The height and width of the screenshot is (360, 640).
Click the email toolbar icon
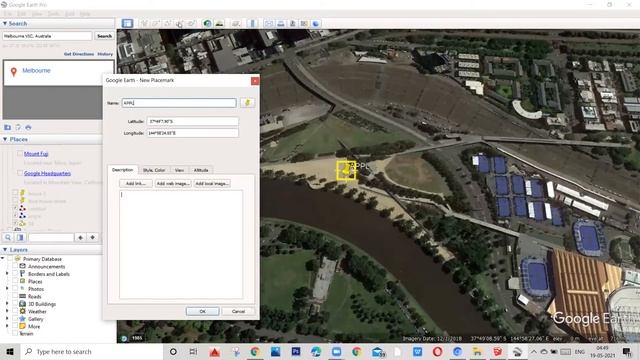click(269, 24)
